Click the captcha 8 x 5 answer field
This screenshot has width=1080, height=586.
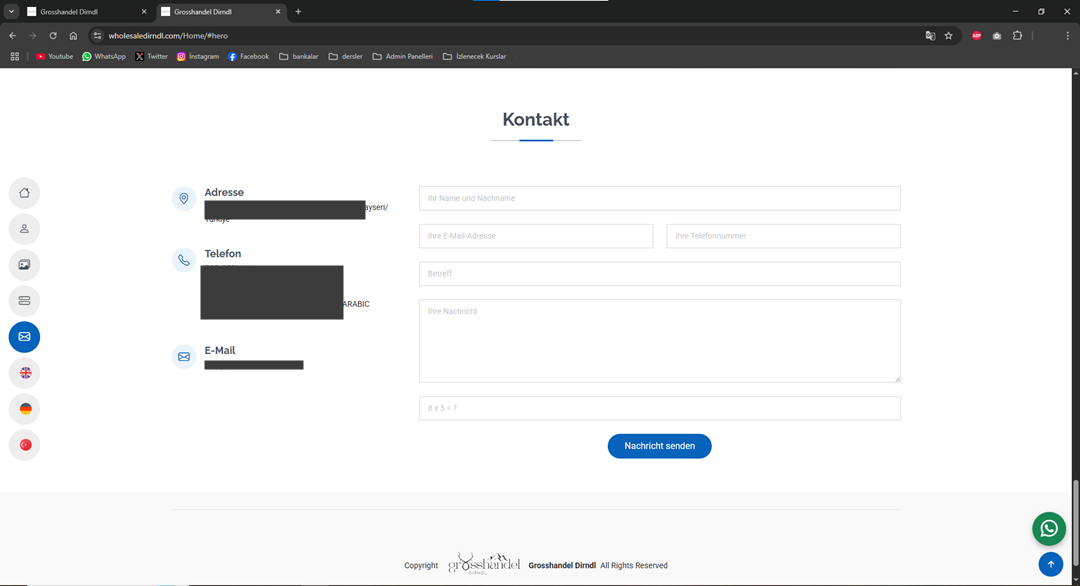click(x=659, y=408)
